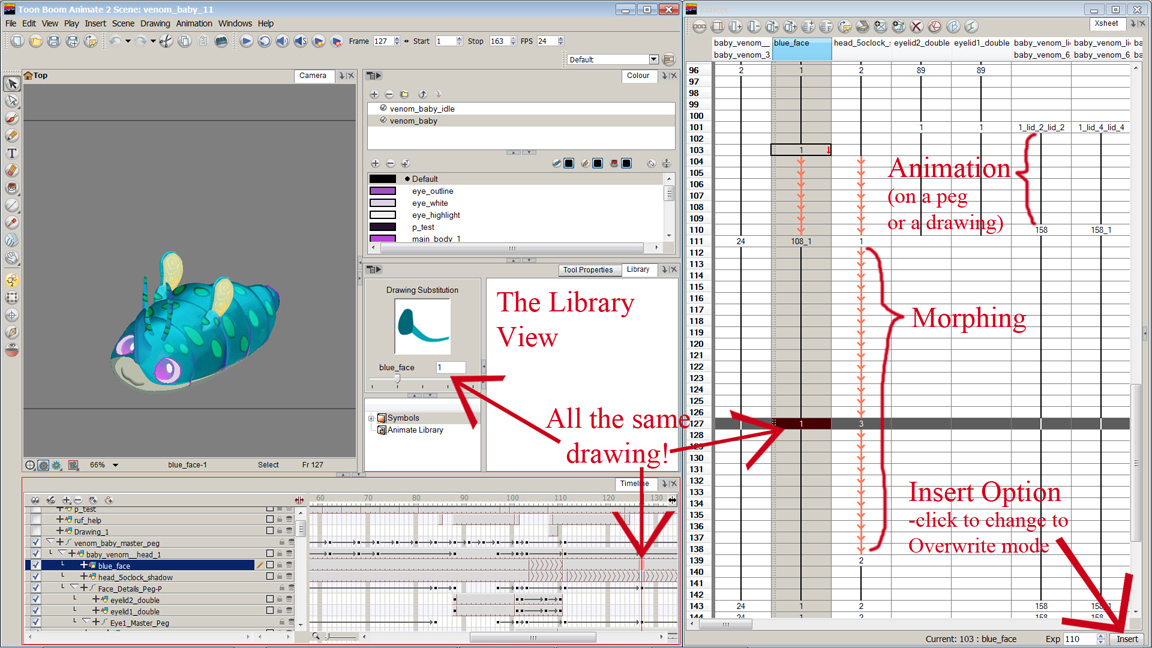Click the Frame number input field
This screenshot has width=1152, height=648.
(x=382, y=41)
